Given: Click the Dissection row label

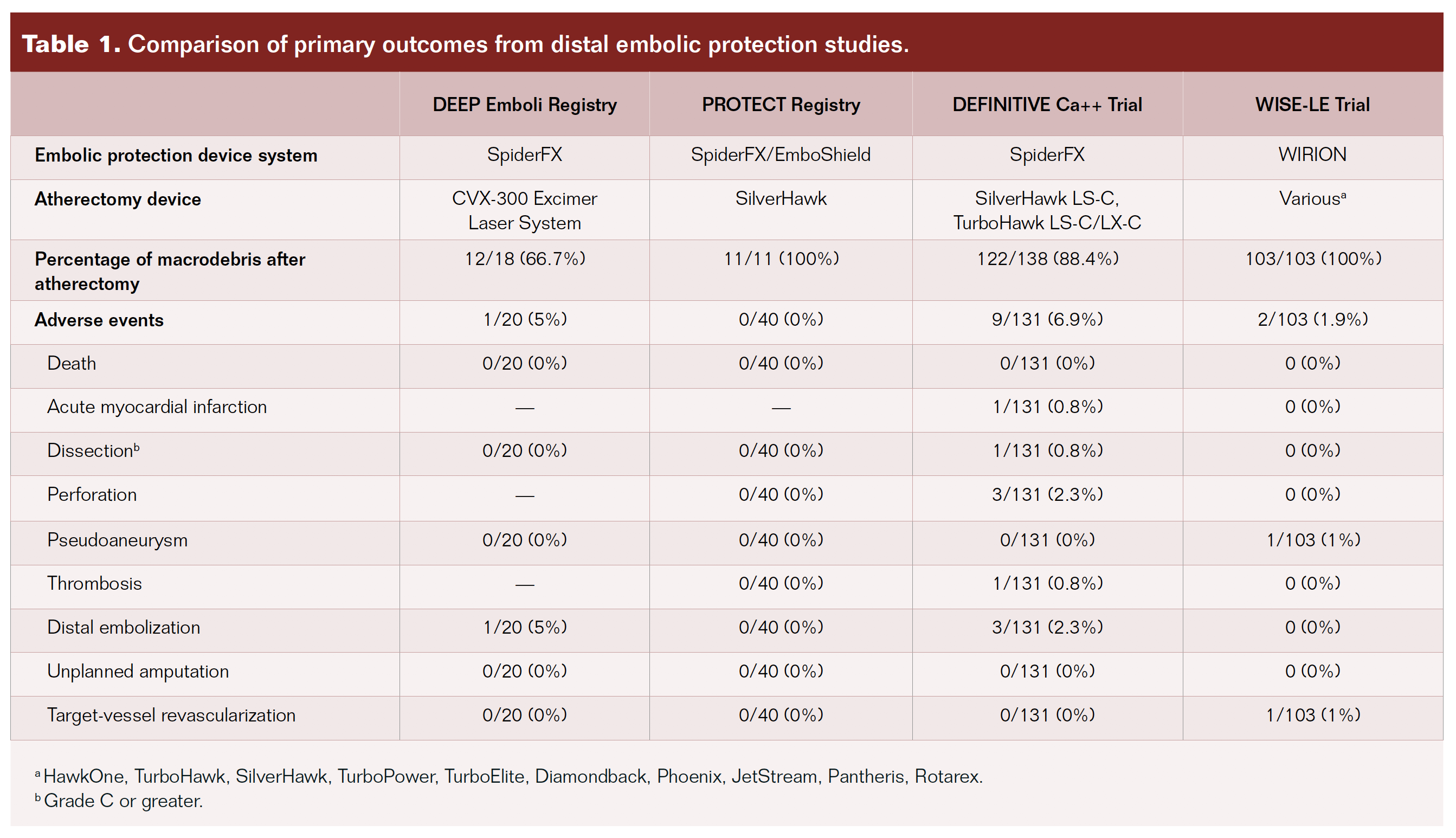Looking at the screenshot, I should [92, 450].
